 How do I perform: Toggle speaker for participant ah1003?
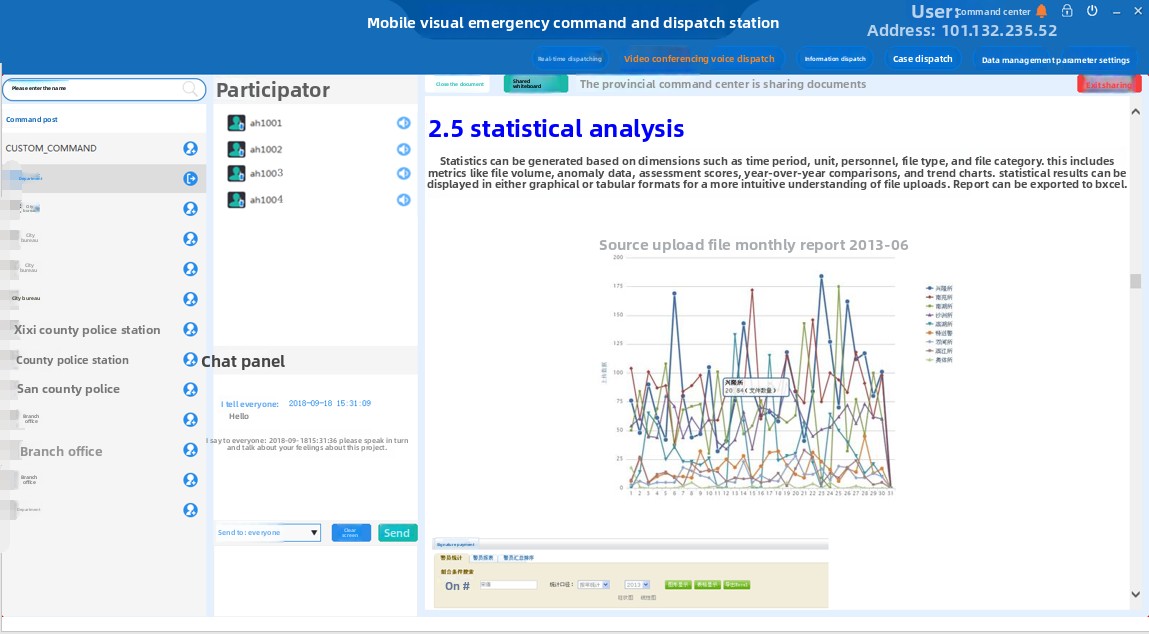coord(403,173)
